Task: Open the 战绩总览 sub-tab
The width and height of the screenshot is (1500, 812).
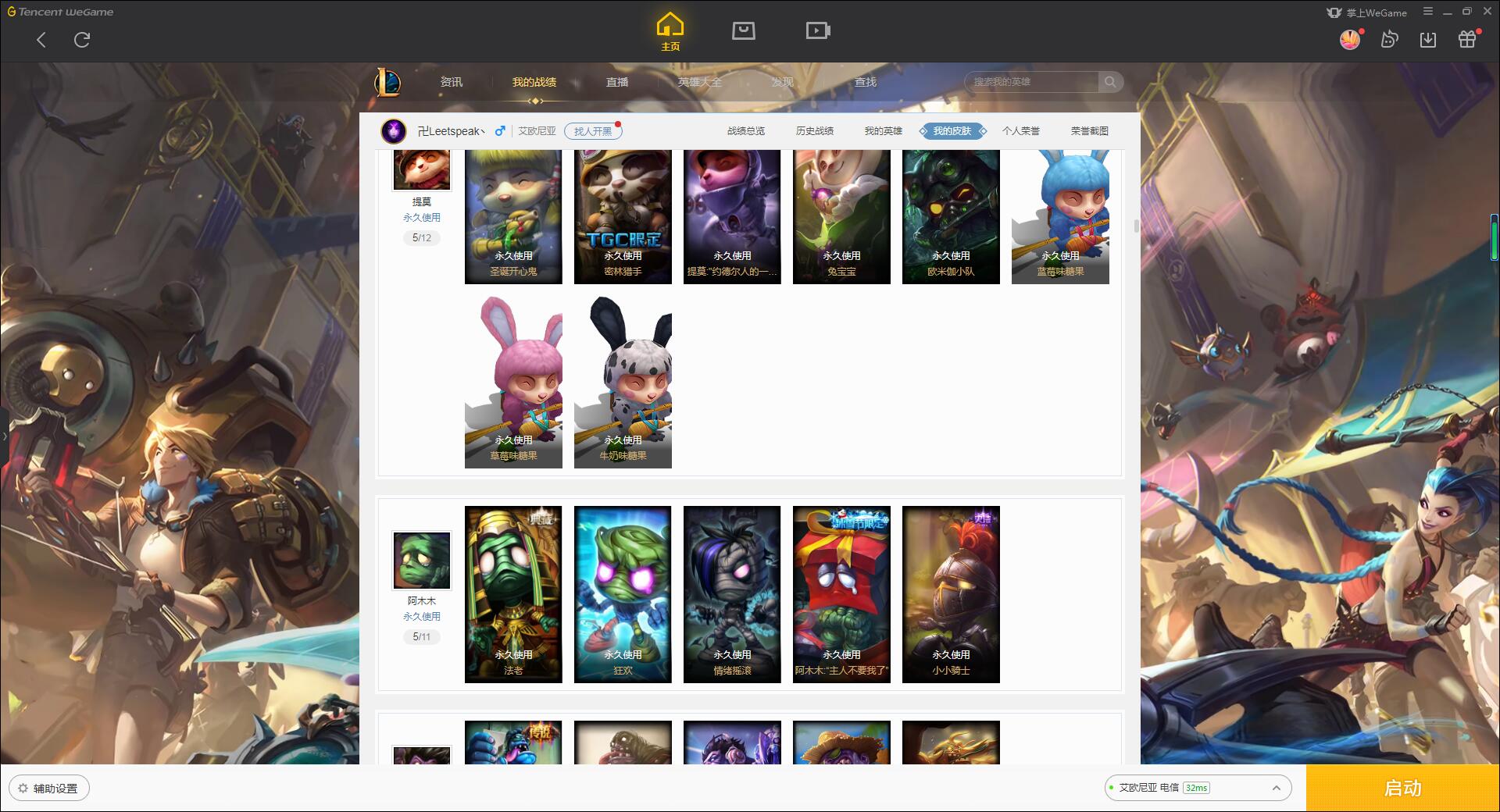Action: (x=746, y=131)
